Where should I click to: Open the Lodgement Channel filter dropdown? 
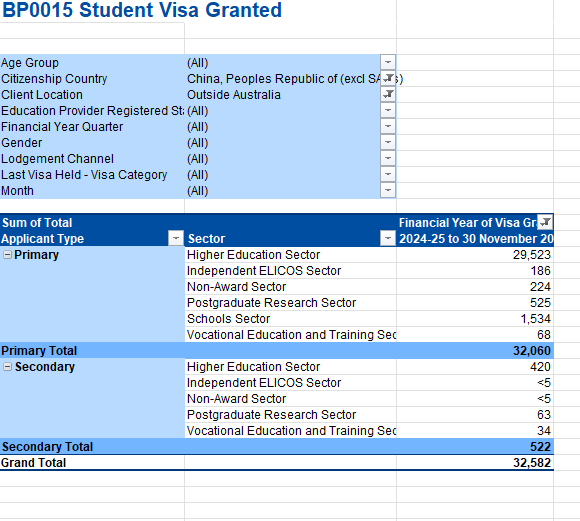388,158
